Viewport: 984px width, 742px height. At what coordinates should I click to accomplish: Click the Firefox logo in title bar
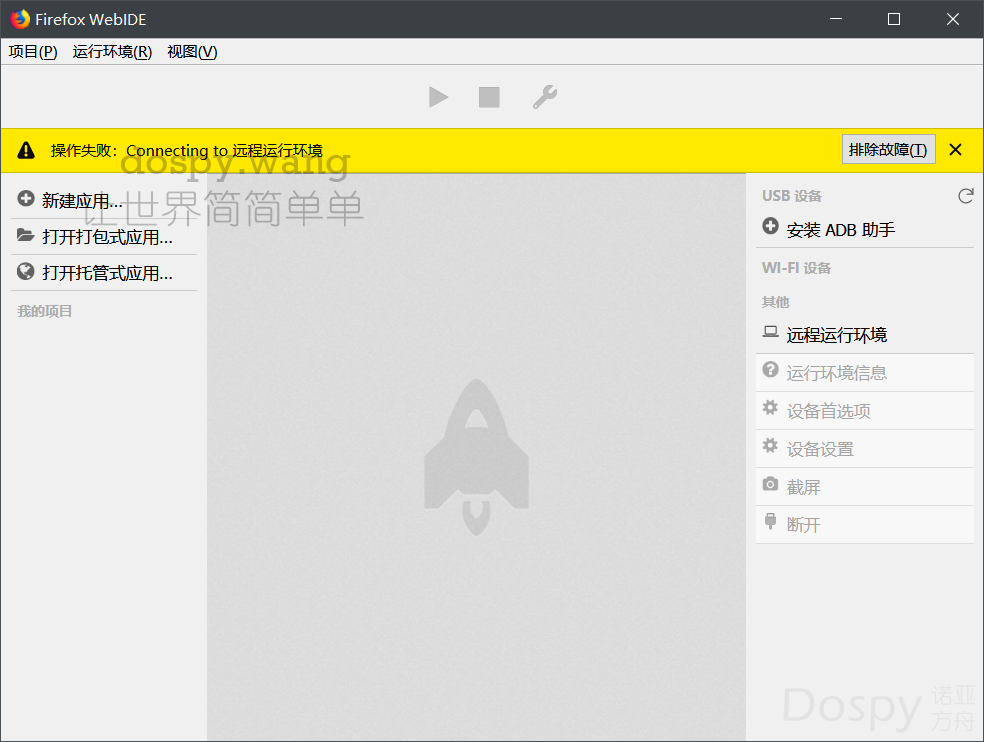click(20, 19)
